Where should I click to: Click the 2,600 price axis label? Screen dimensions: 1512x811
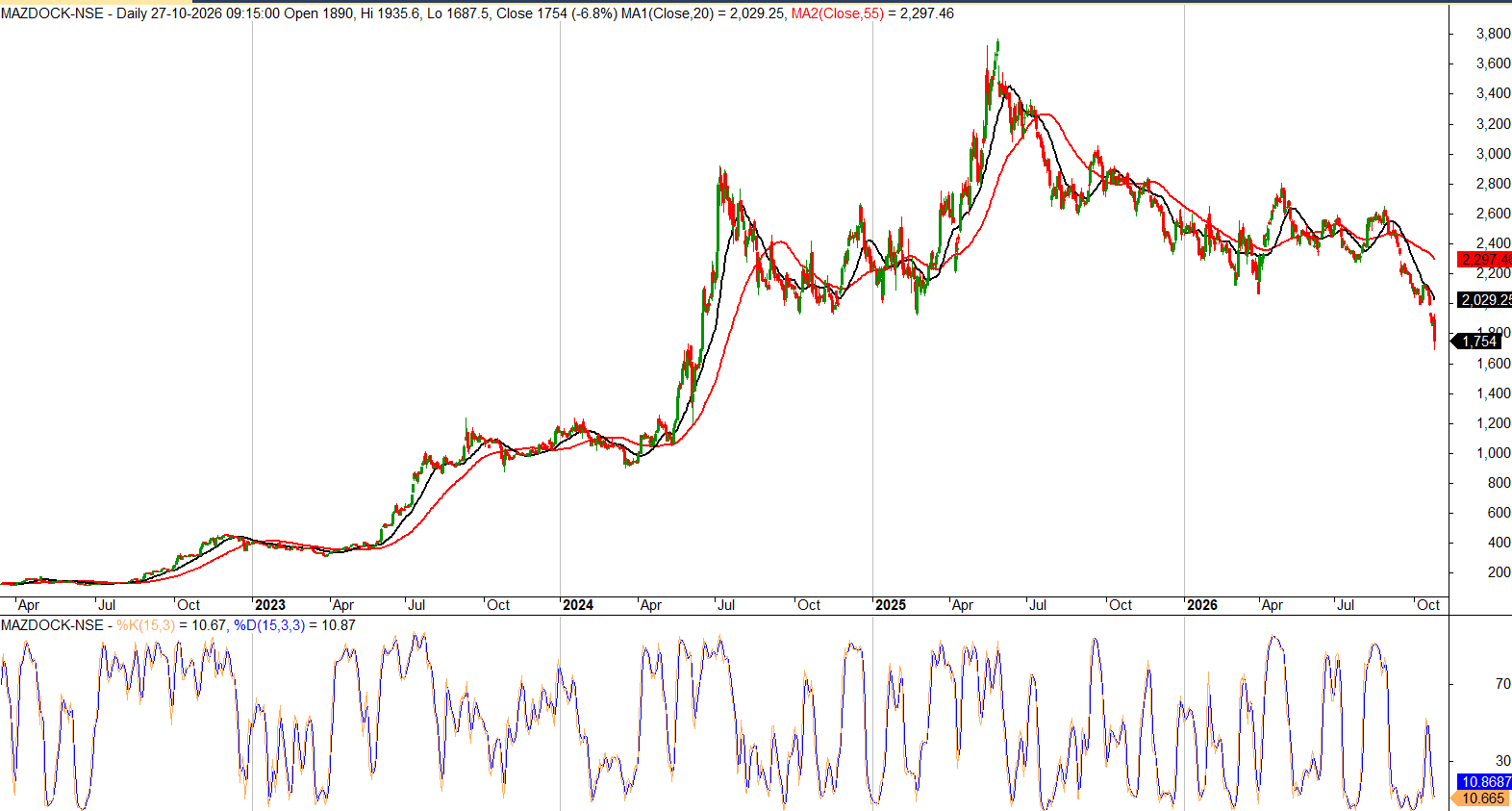pos(1493,214)
